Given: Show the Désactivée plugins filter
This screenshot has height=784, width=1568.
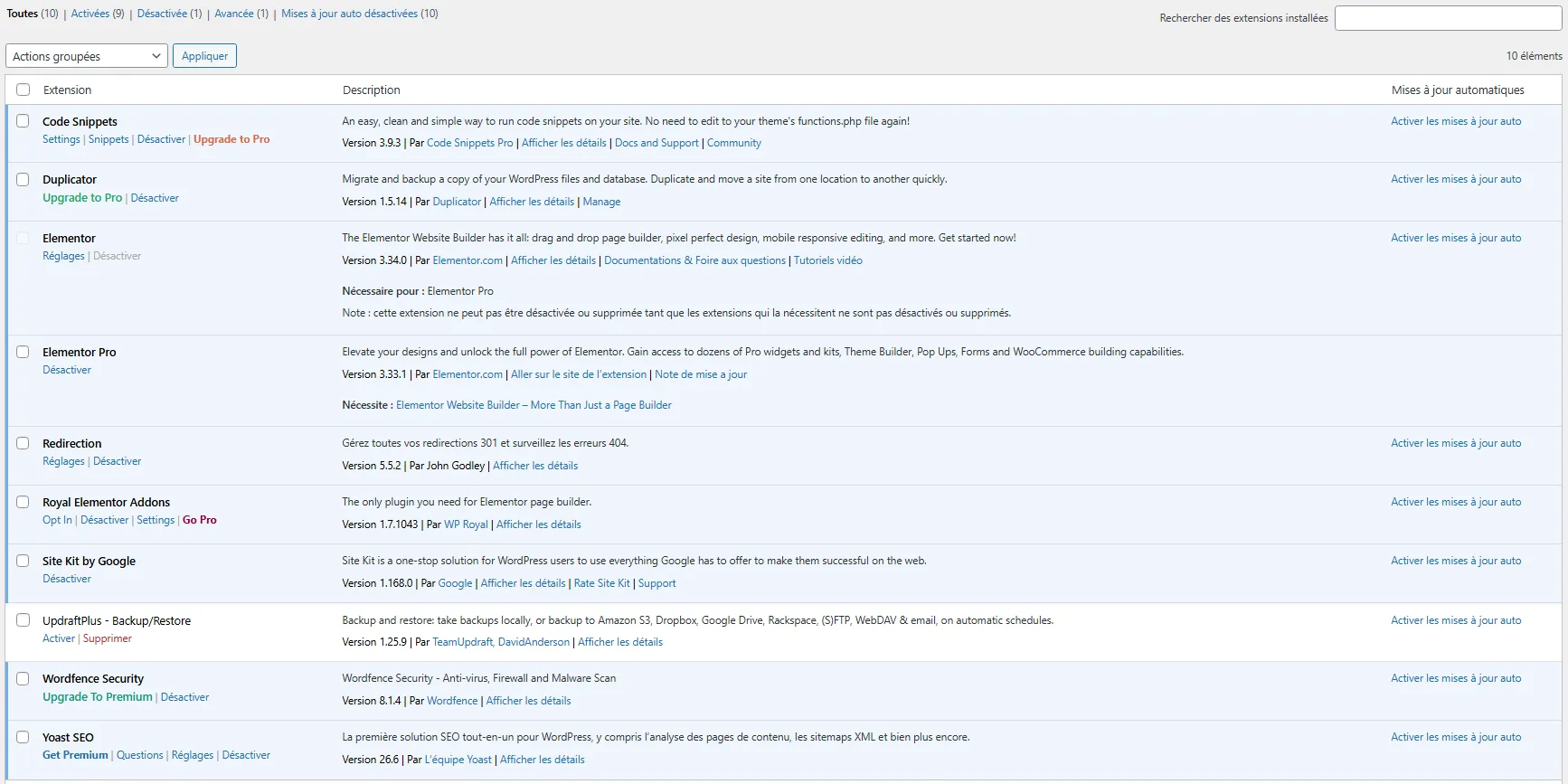Looking at the screenshot, I should [162, 14].
